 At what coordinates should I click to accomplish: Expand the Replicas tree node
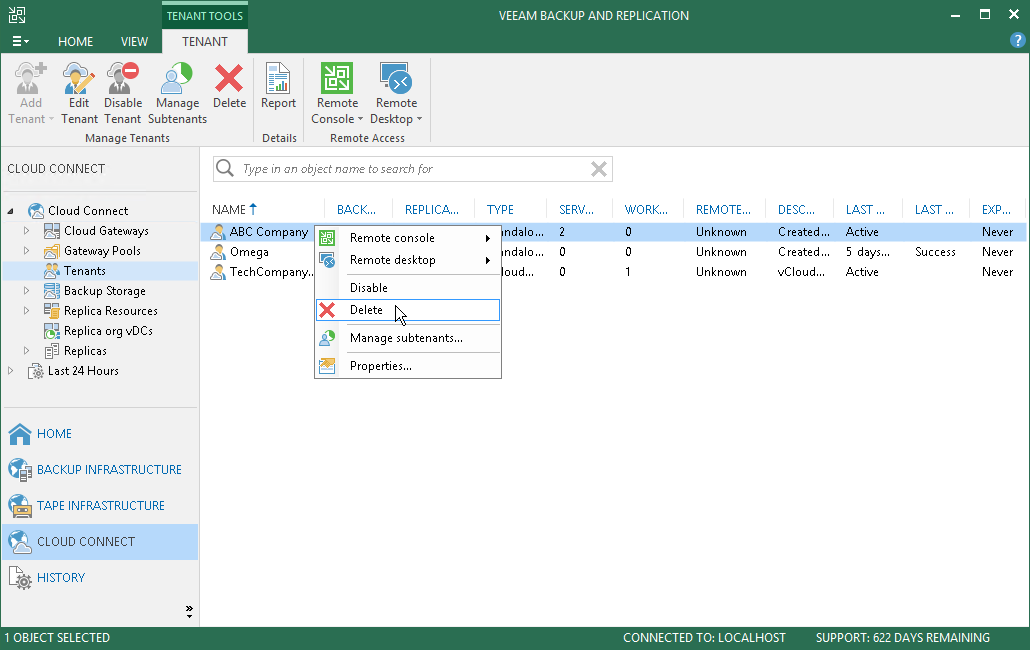click(26, 351)
